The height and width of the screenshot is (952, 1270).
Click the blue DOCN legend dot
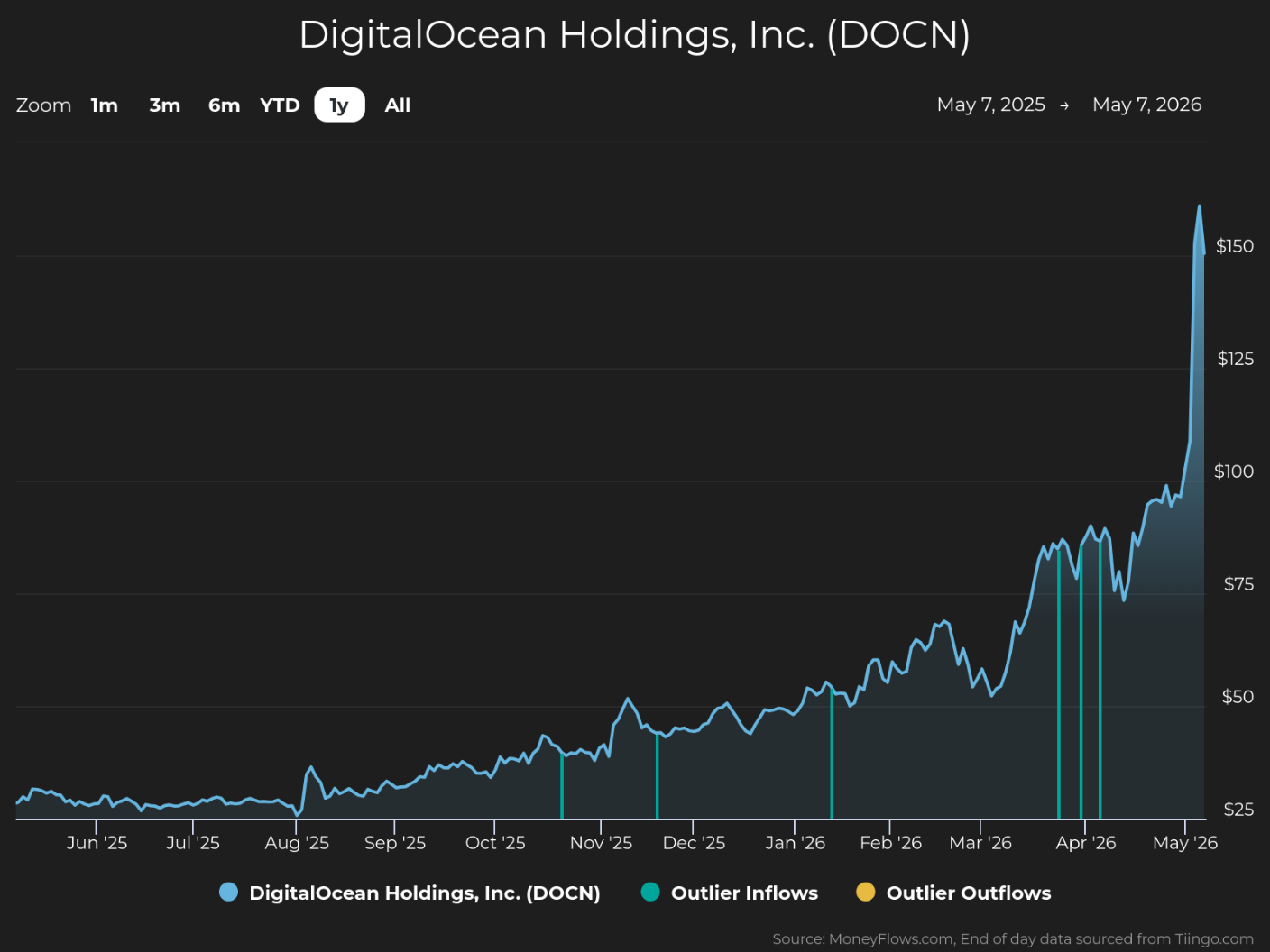[229, 892]
